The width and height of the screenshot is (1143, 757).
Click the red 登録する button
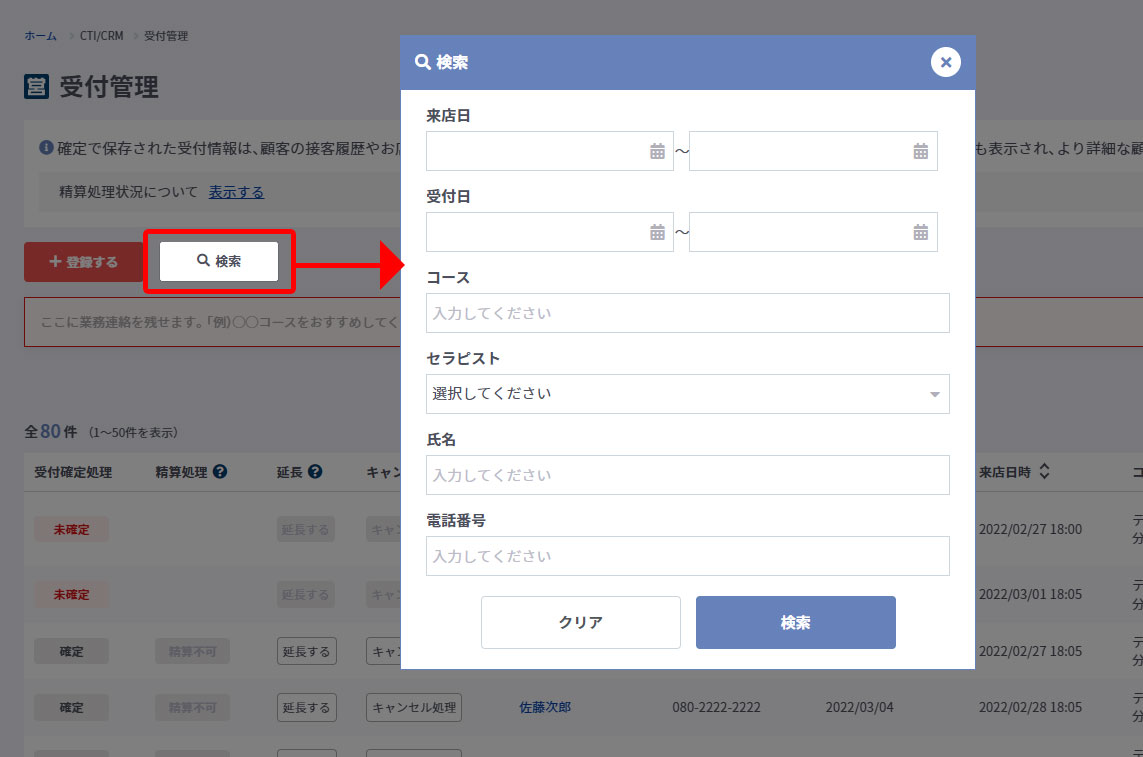[x=84, y=262]
